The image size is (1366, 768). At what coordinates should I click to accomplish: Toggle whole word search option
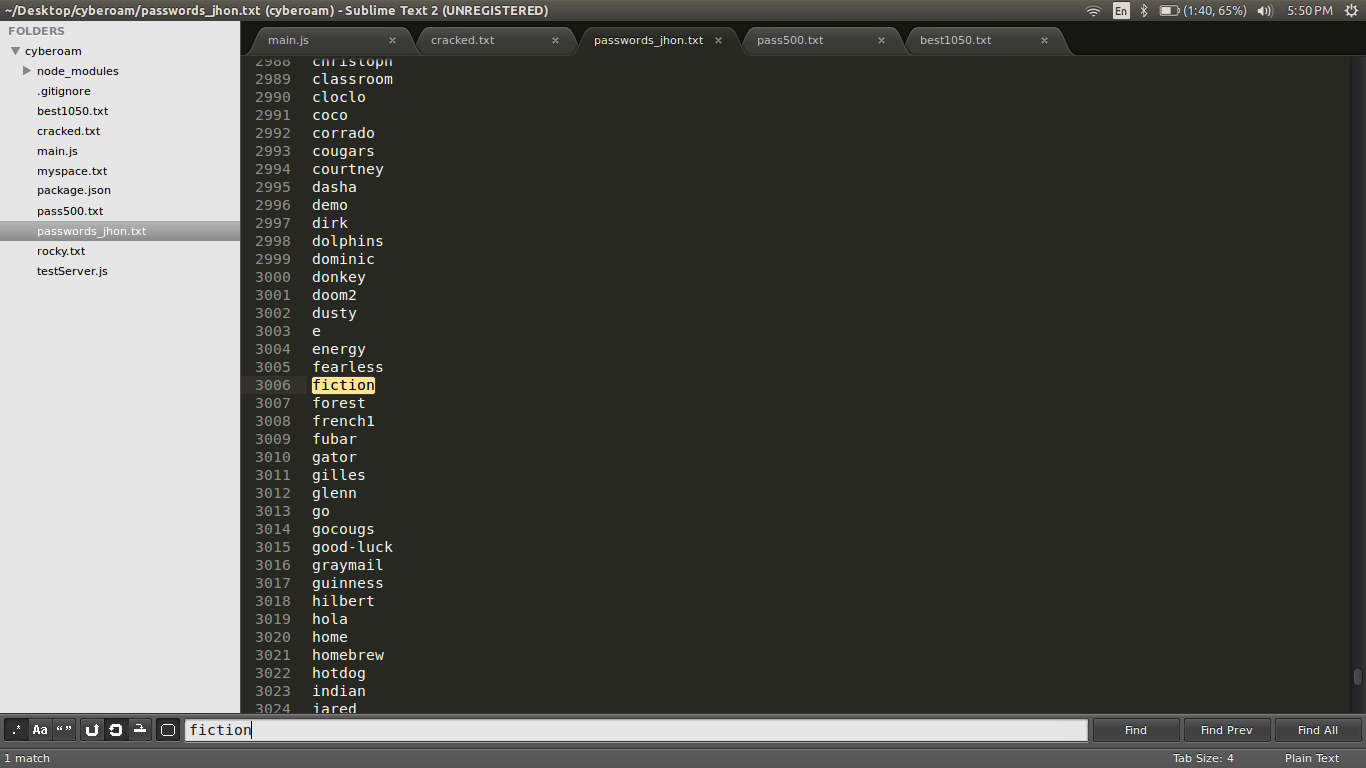coord(64,730)
